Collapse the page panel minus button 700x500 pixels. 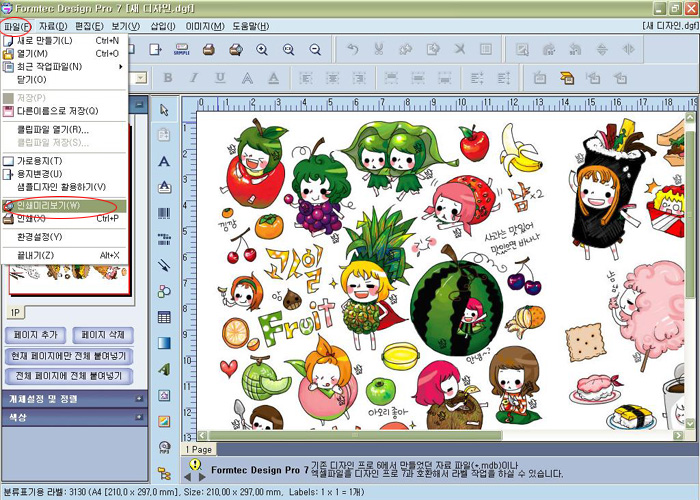pyautogui.click(x=139, y=104)
